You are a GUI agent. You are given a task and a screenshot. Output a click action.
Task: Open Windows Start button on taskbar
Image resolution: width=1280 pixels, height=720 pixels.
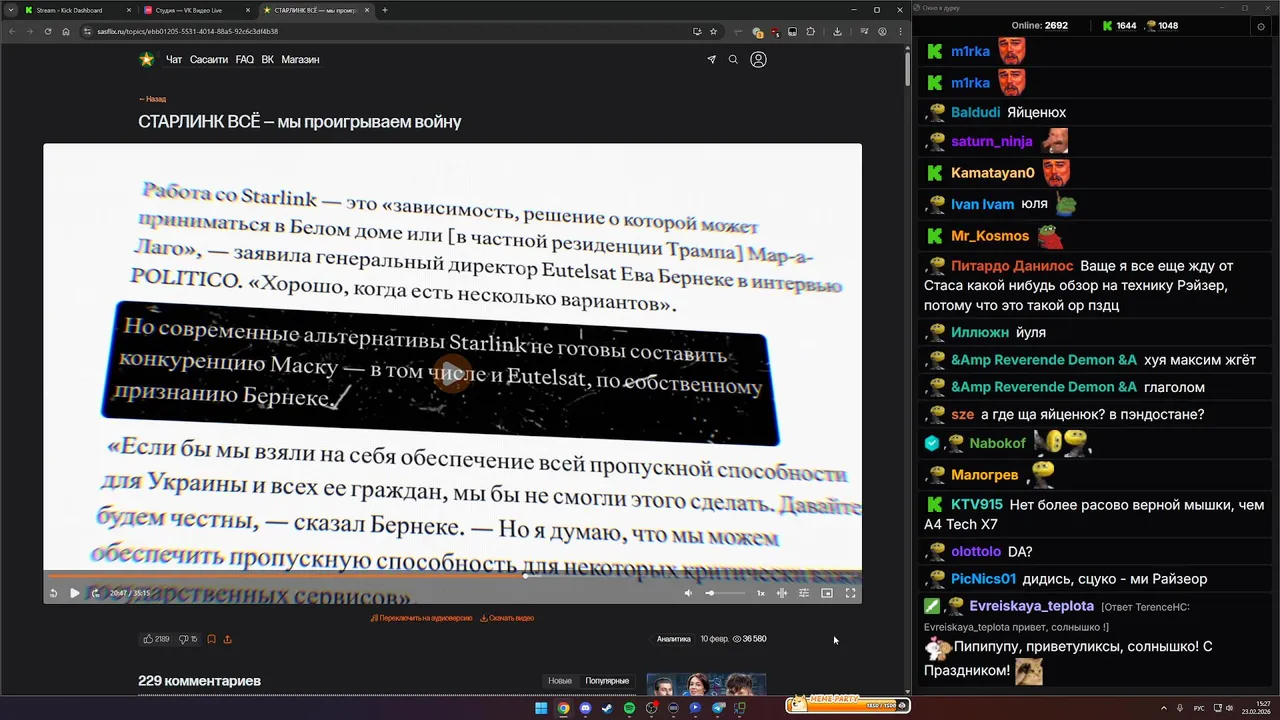click(x=541, y=708)
